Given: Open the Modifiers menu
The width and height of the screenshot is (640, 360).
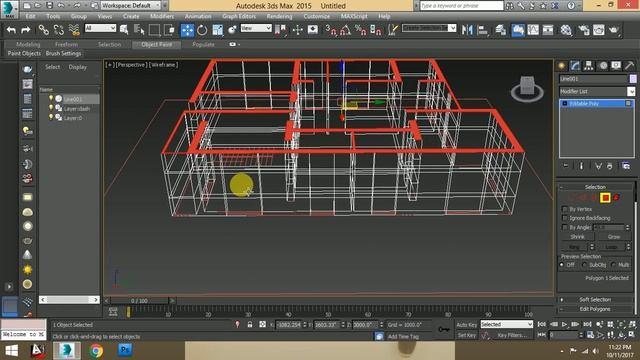Looking at the screenshot, I should 162,16.
